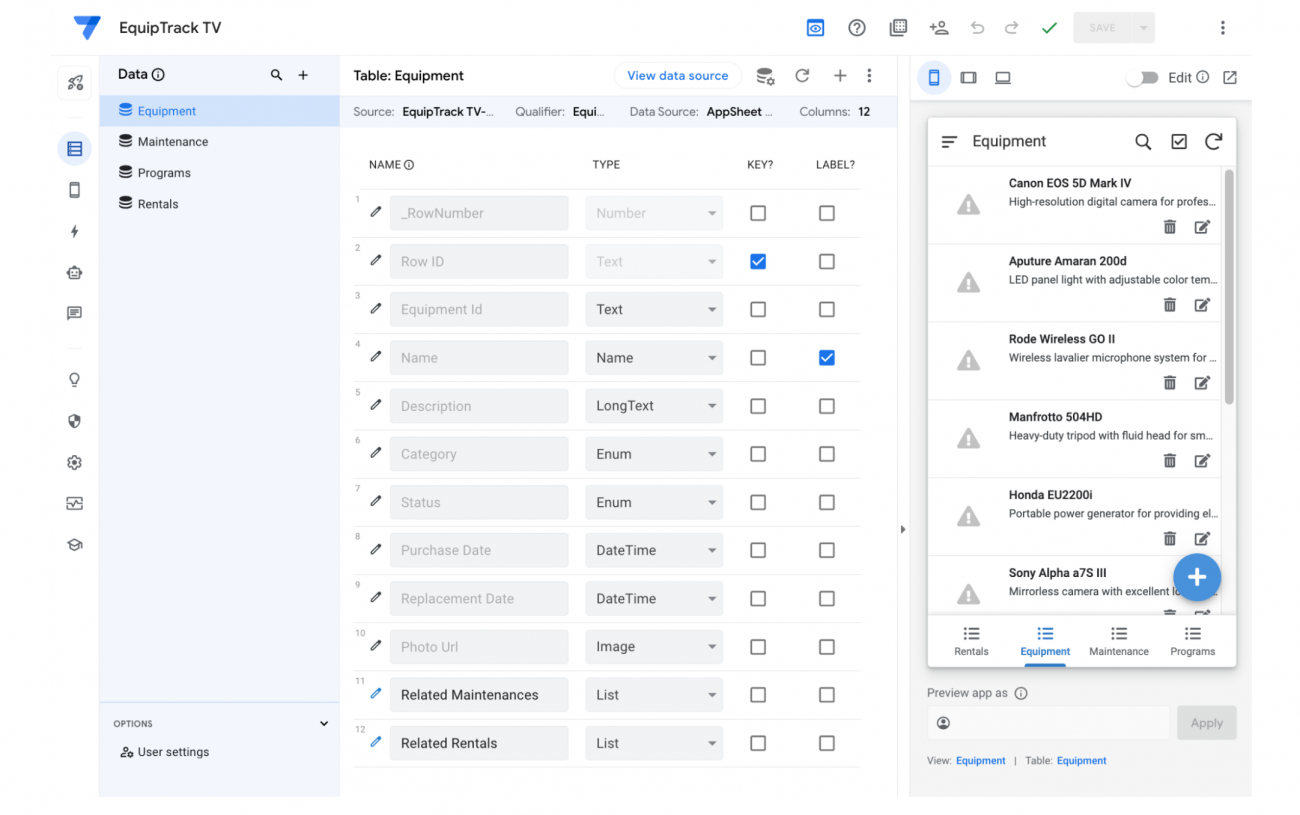This screenshot has height=815, width=1300.
Task: Open the rocket icon in left sidebar
Action: pos(75,83)
